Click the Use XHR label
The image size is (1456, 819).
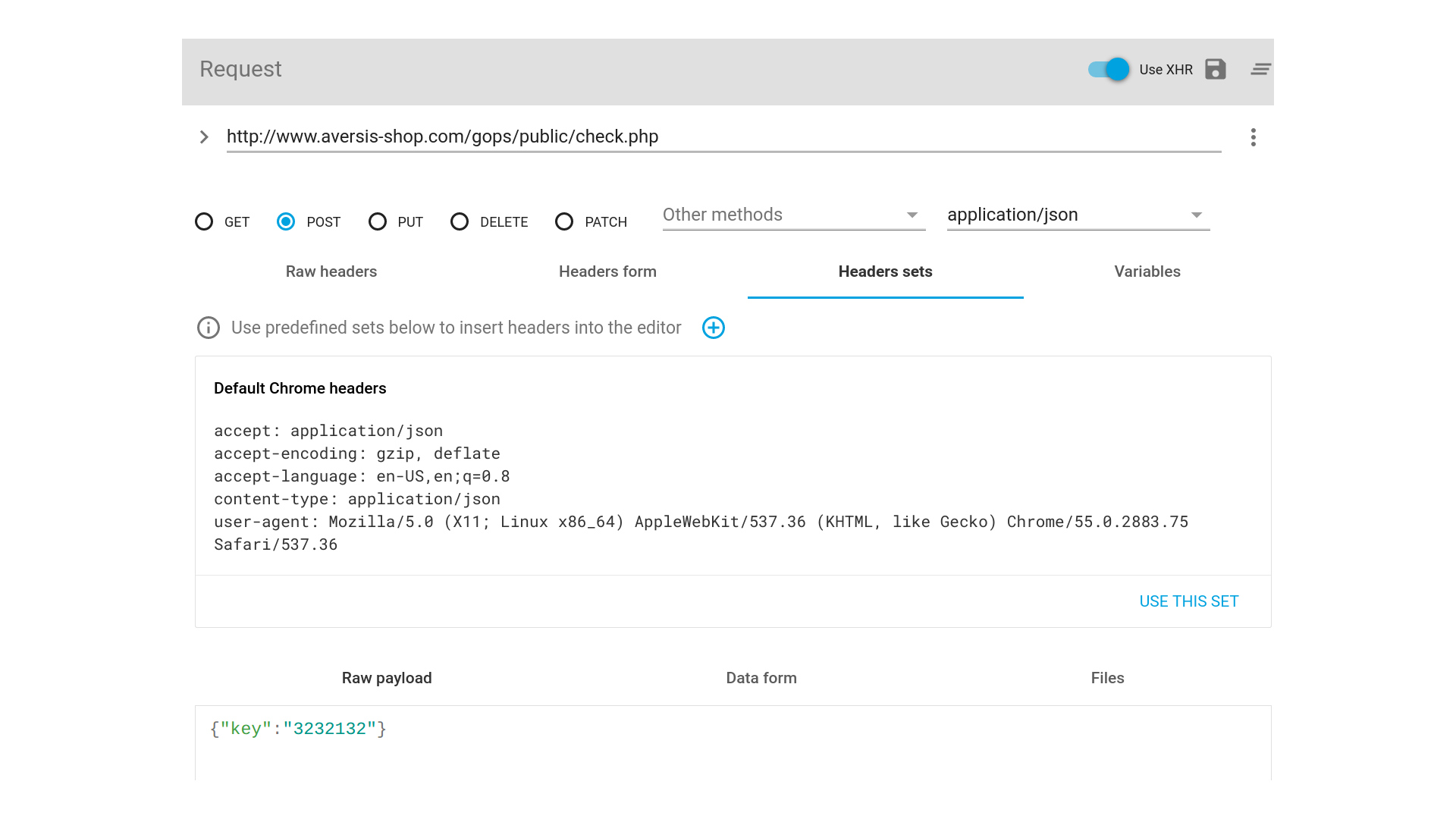click(x=1166, y=69)
